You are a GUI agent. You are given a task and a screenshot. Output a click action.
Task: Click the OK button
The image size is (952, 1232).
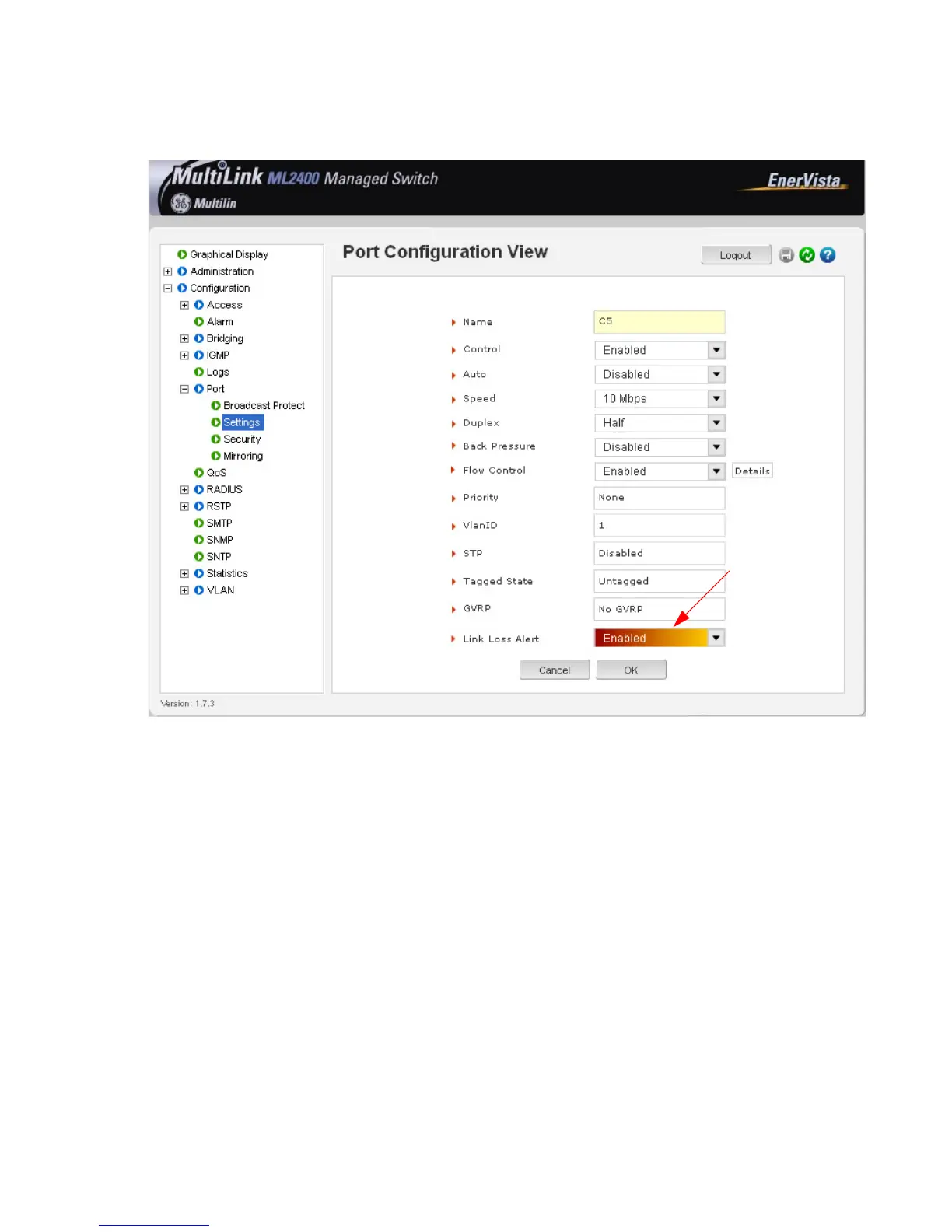click(x=631, y=670)
